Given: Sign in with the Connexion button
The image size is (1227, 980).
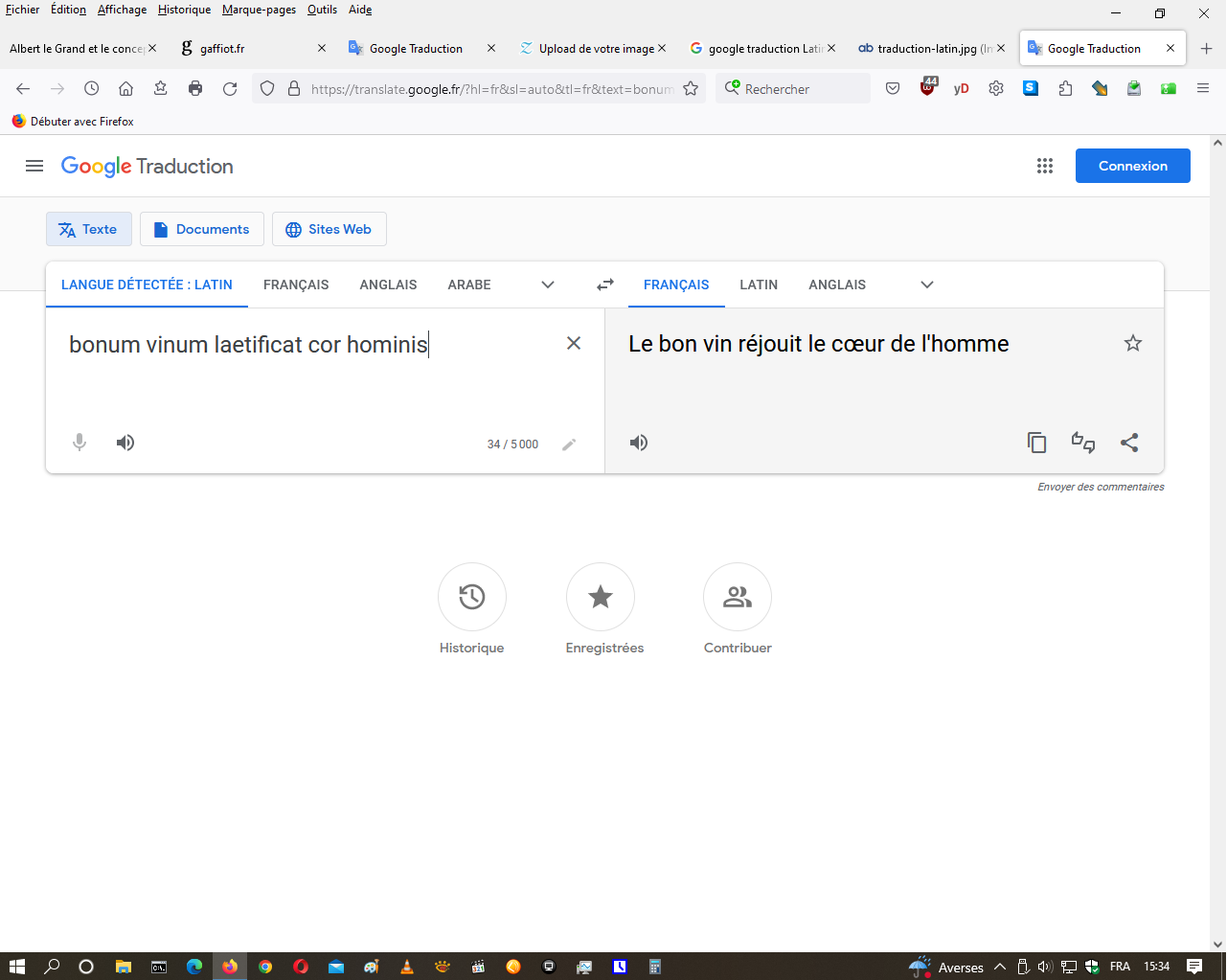Looking at the screenshot, I should (1133, 166).
